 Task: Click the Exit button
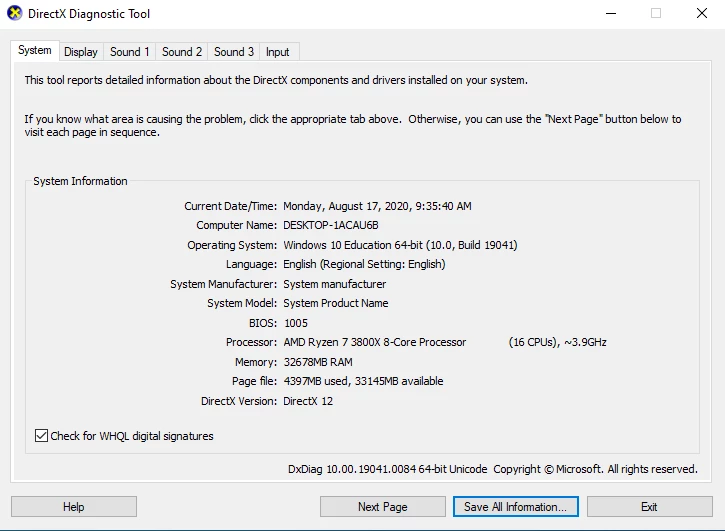pyautogui.click(x=650, y=507)
